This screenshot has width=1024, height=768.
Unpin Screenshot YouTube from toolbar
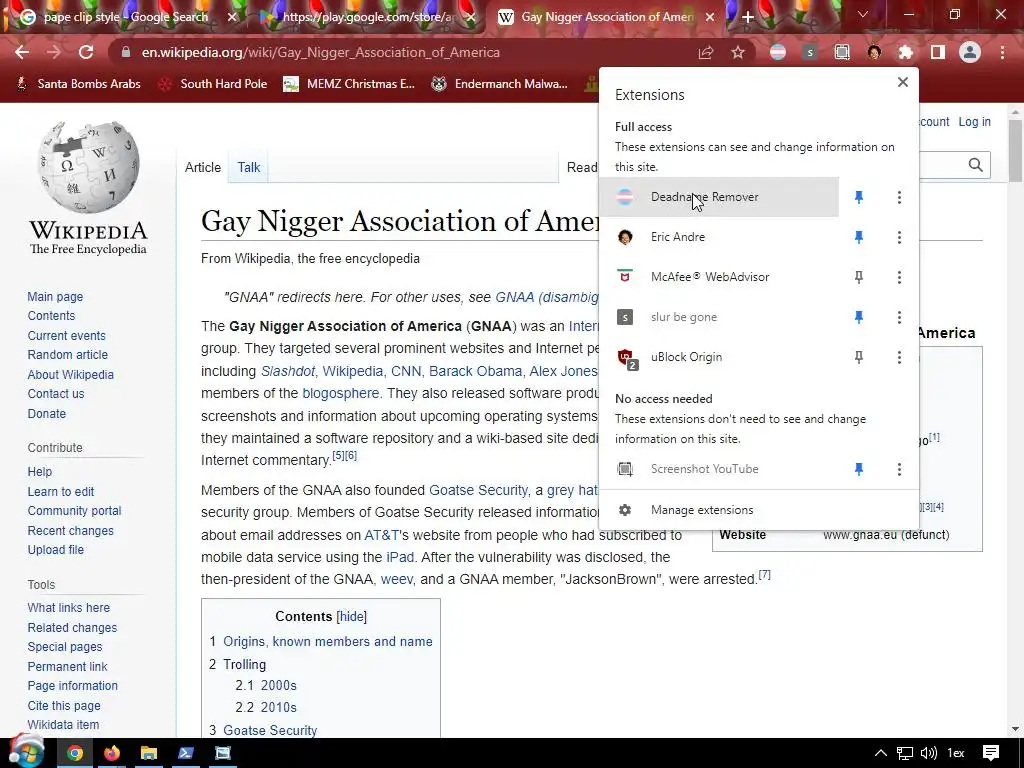click(x=859, y=469)
